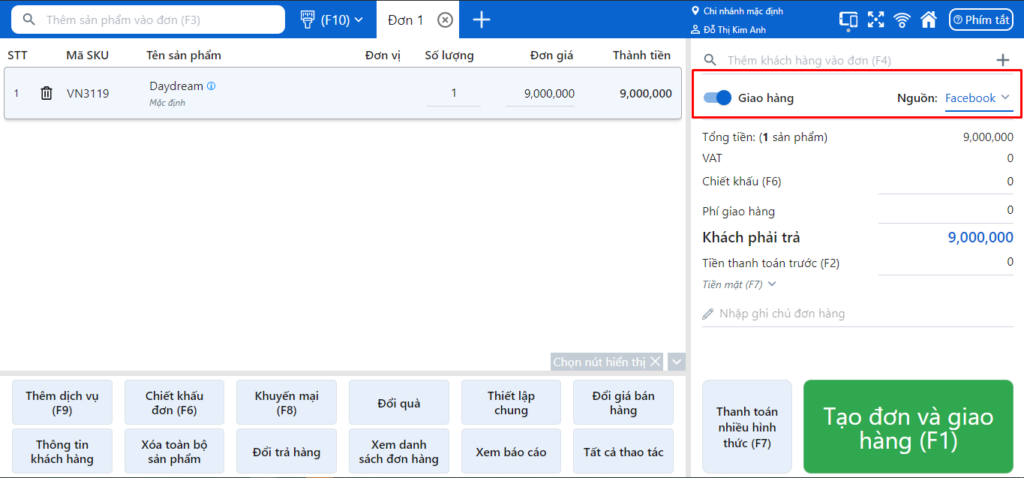Screen dimensions: 1024x478
Task: Add a new order tab with plus icon
Action: coord(482,20)
